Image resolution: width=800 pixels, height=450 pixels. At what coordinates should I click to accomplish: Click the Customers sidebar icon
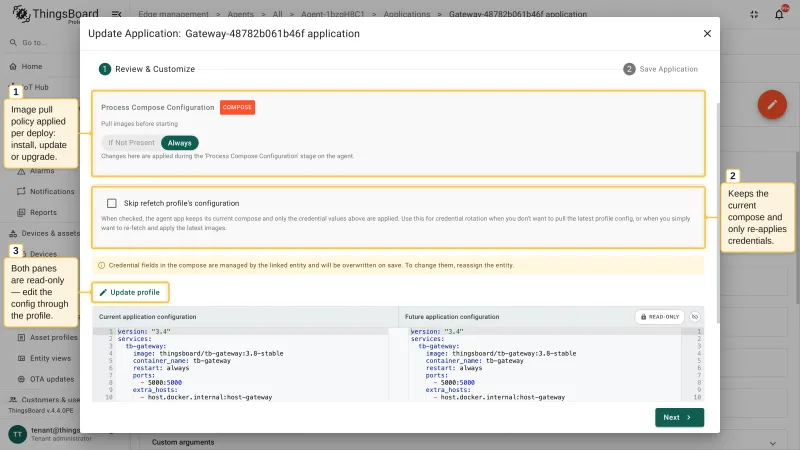pos(13,399)
